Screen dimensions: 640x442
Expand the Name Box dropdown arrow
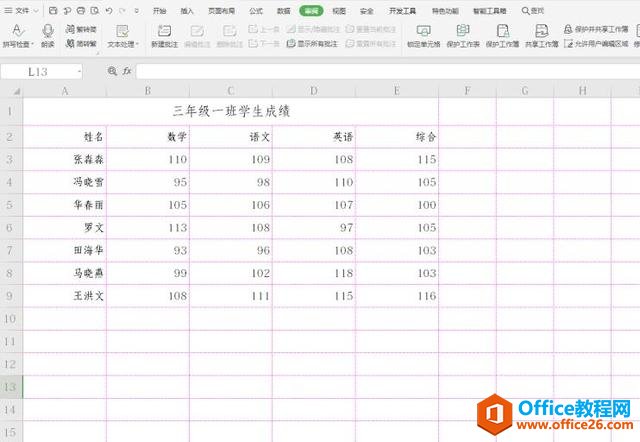[x=79, y=72]
